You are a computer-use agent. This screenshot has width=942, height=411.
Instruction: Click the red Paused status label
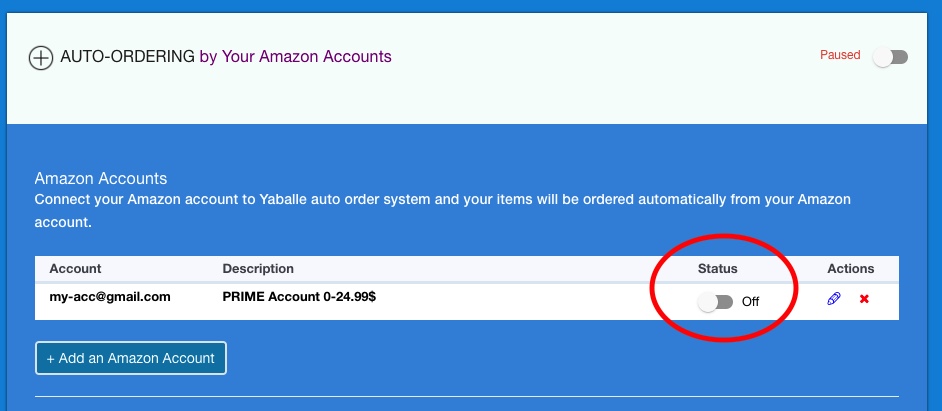pyautogui.click(x=840, y=55)
